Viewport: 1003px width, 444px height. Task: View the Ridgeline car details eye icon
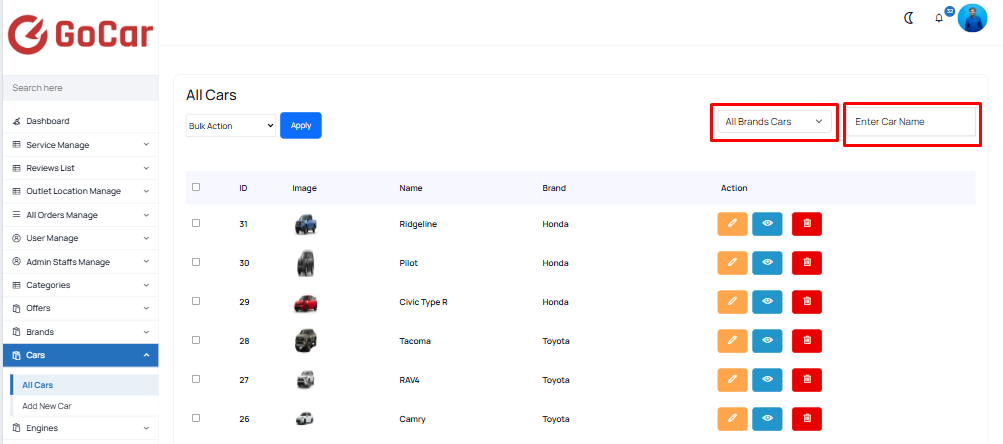tap(767, 224)
